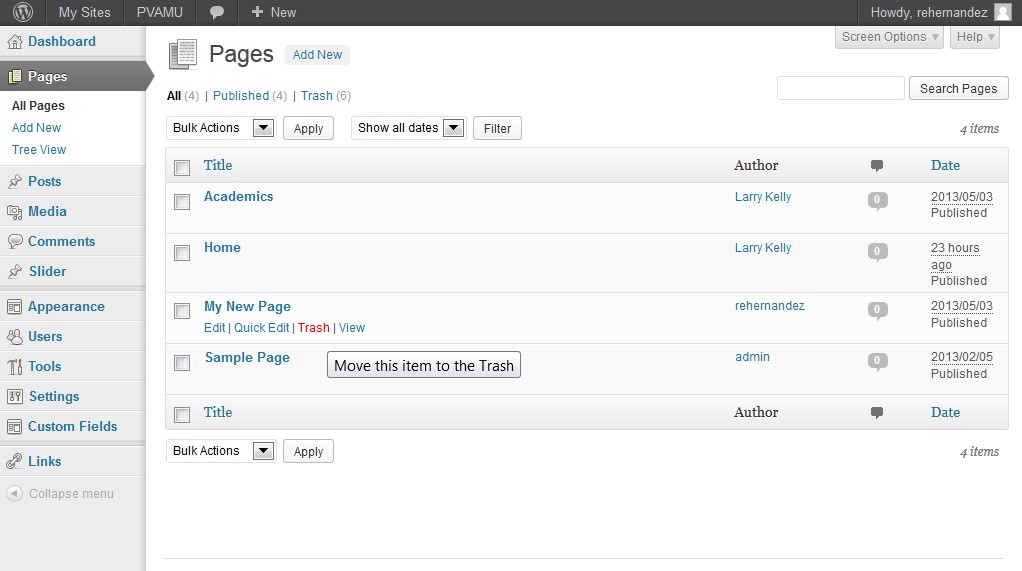Switch to the Trash pages filter
The image size is (1022, 571).
pyautogui.click(x=316, y=96)
